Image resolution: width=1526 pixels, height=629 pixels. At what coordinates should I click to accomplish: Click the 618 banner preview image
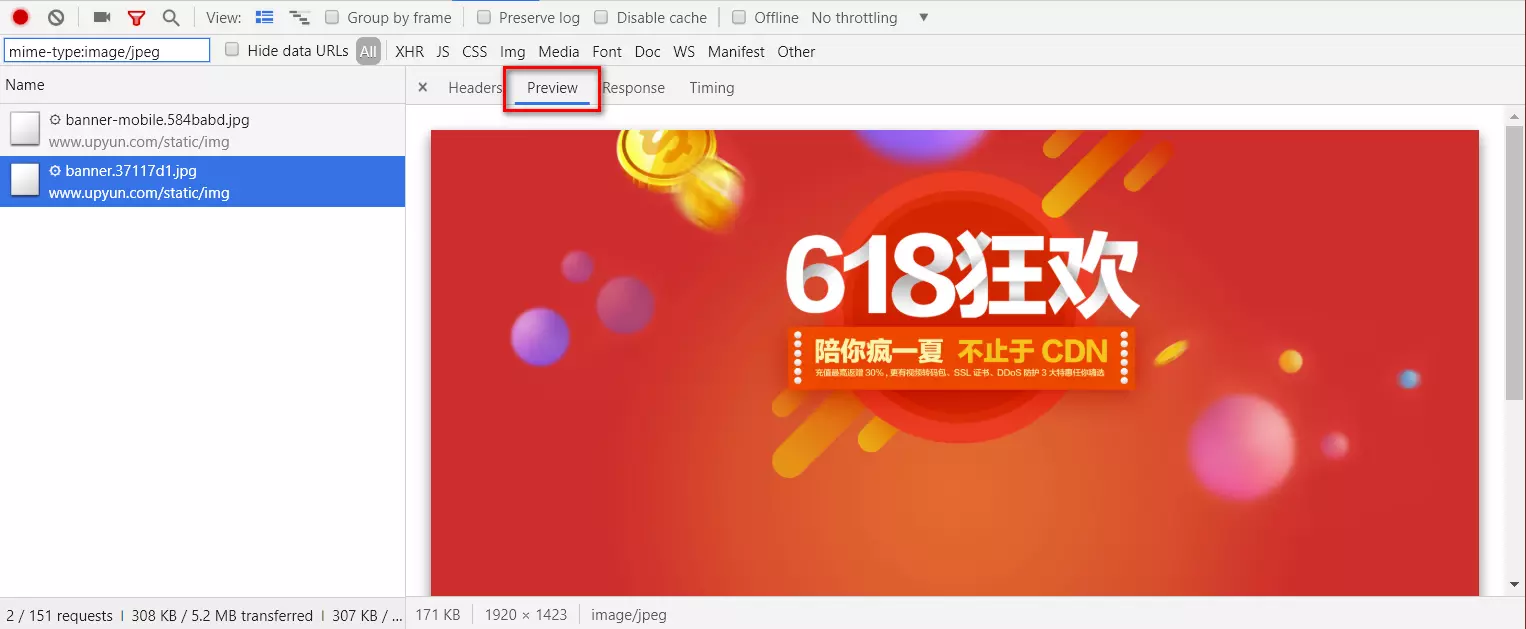click(954, 363)
